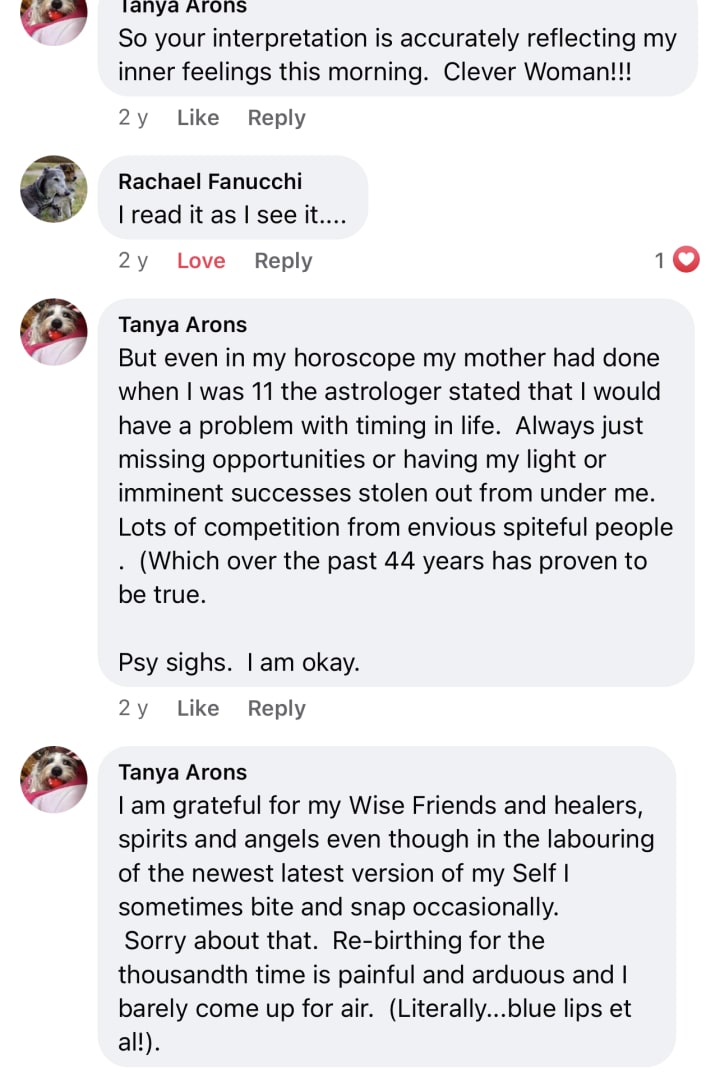Open the timestamp under Rachael's comment
Viewport: 720px width, 1073px height.
(133, 261)
